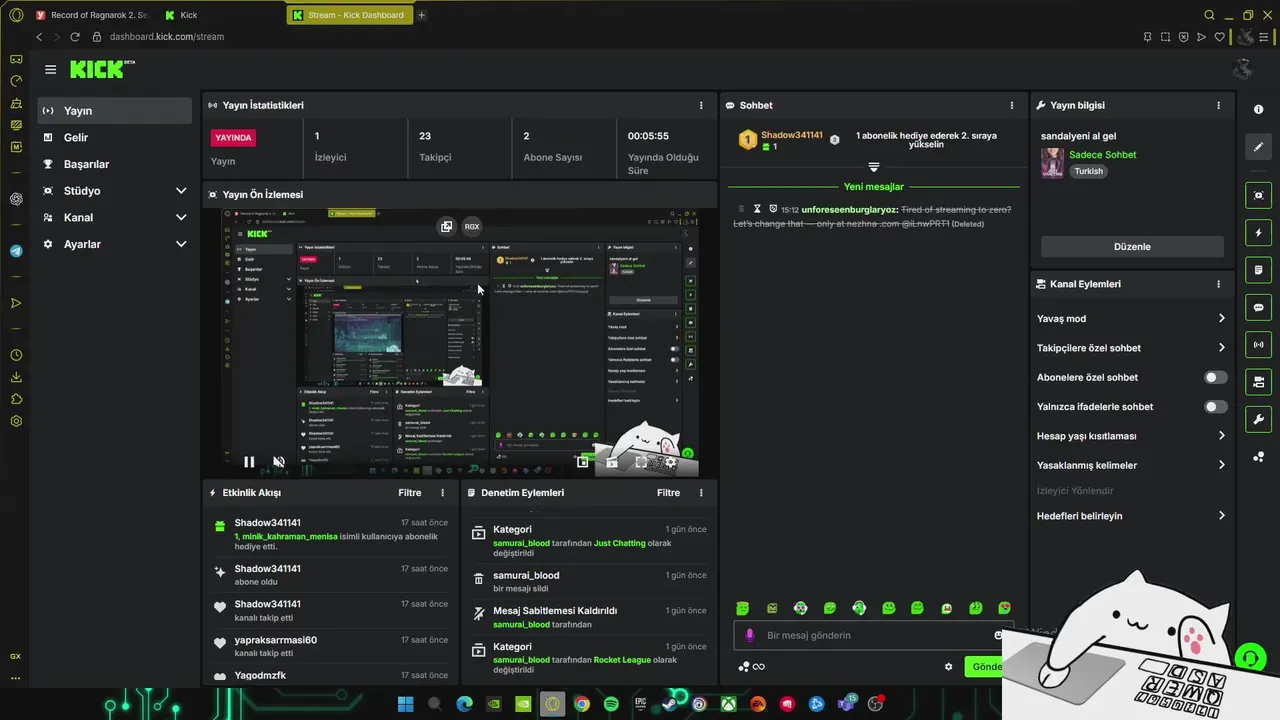Collapse the pinned gift leaderboard in chat

pos(873,167)
